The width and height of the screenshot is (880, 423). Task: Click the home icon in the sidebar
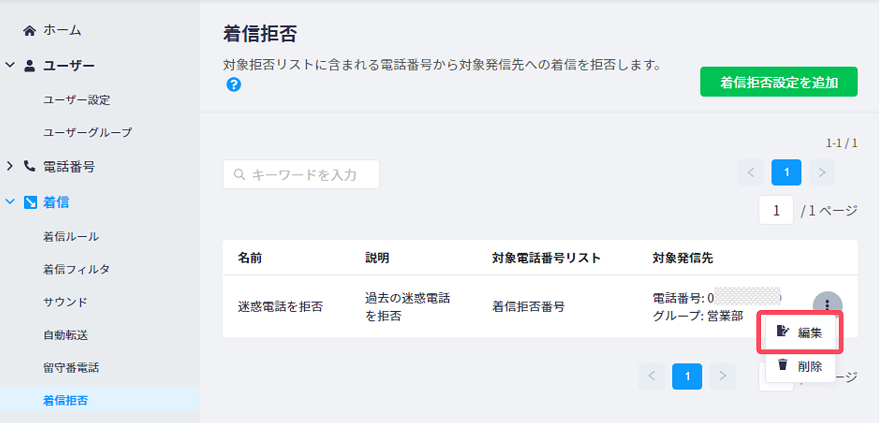click(29, 30)
